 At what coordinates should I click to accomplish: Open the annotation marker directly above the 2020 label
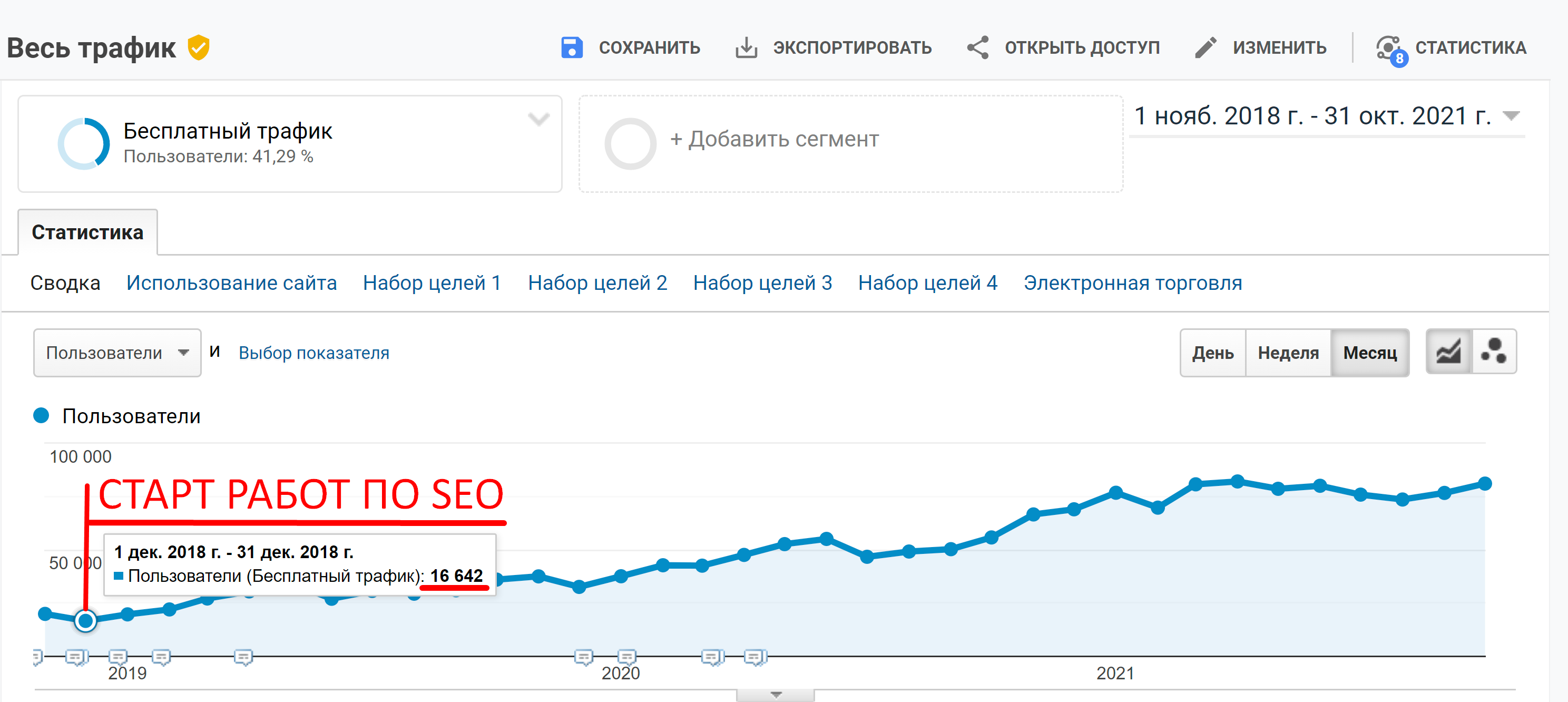[x=627, y=657]
